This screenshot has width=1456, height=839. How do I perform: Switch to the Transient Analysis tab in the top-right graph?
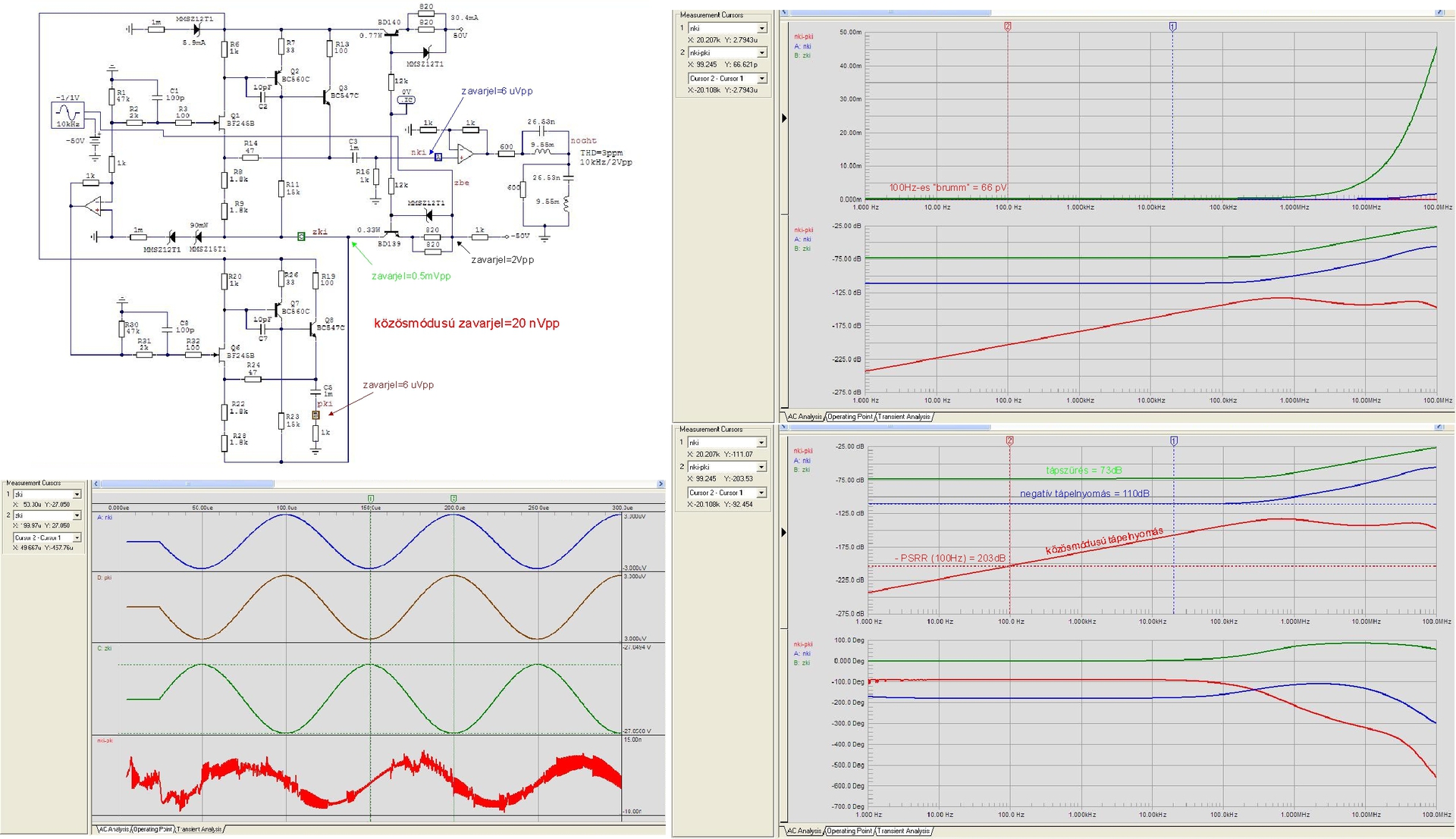click(904, 417)
